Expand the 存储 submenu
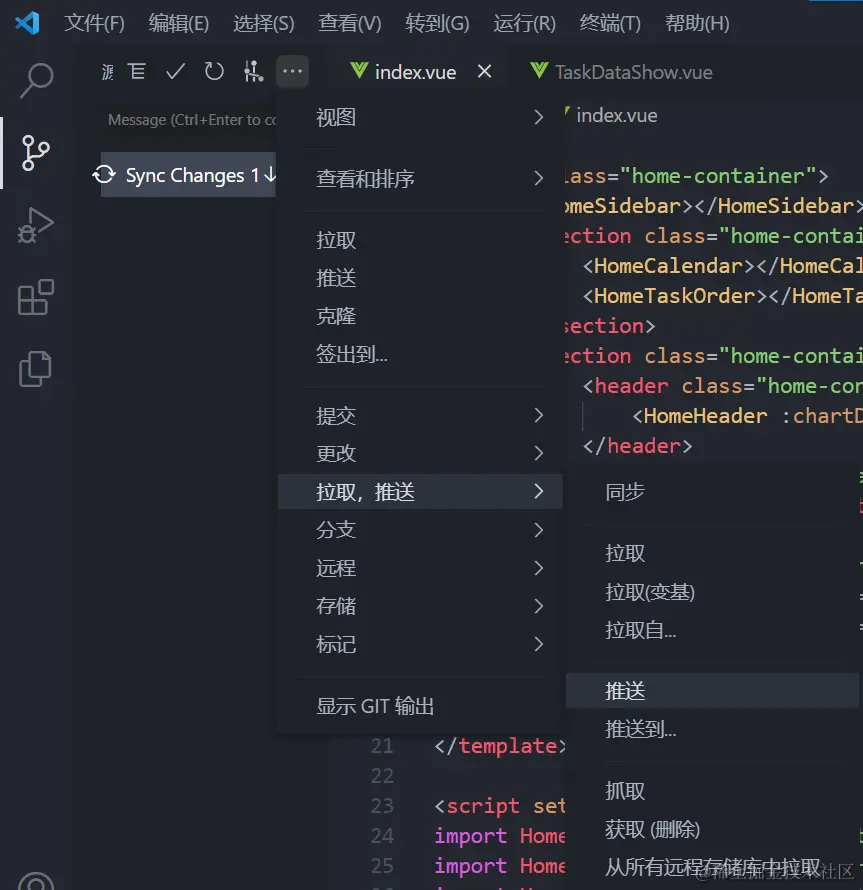Image resolution: width=863 pixels, height=890 pixels. [420, 606]
